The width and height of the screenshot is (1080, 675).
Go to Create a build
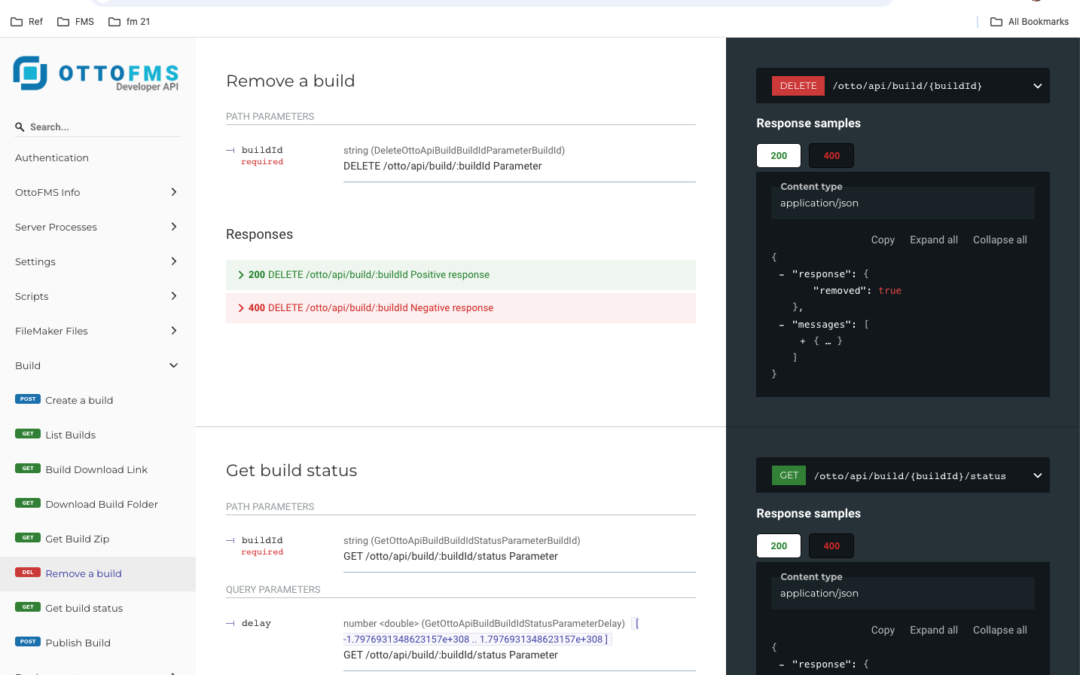pyautogui.click(x=79, y=400)
